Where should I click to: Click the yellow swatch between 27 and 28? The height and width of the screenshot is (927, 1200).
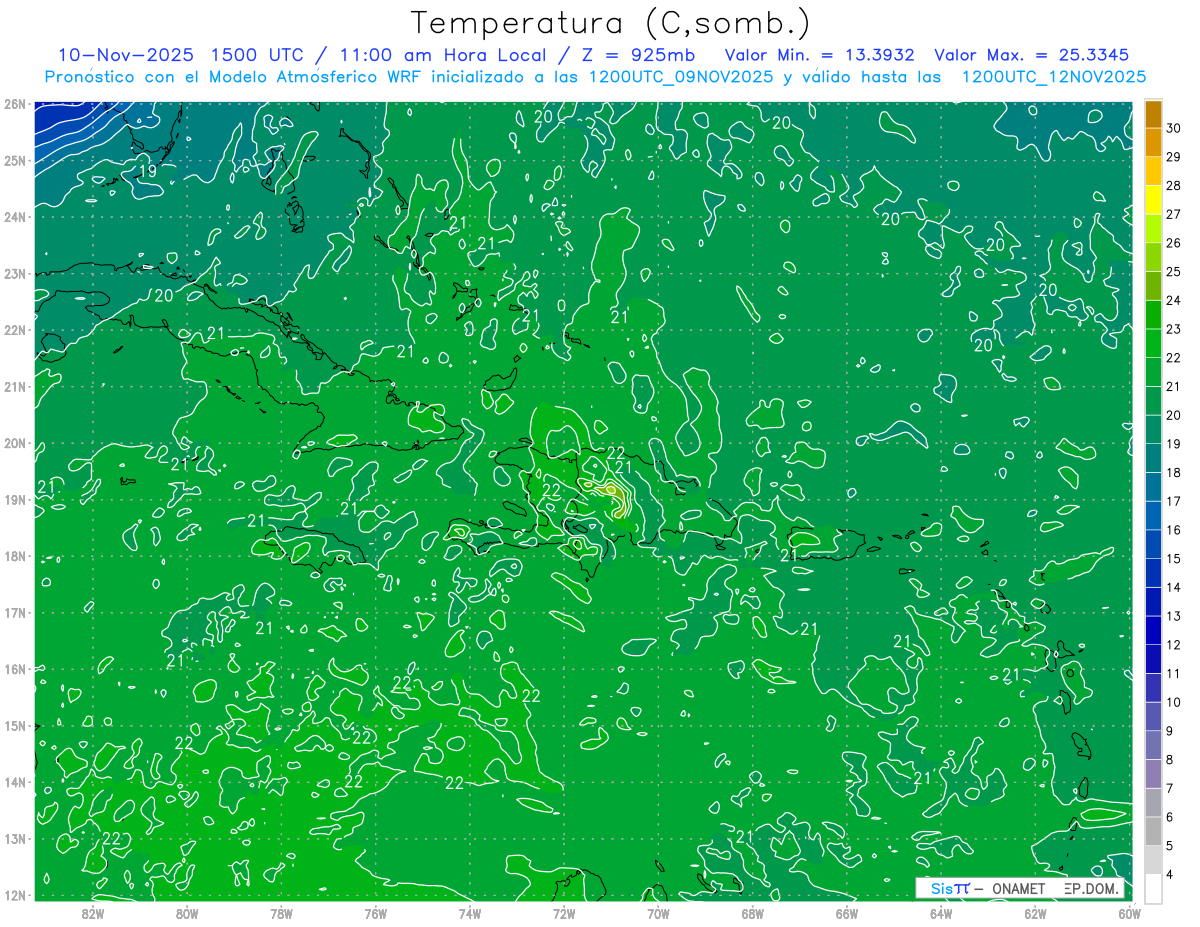click(x=1154, y=200)
